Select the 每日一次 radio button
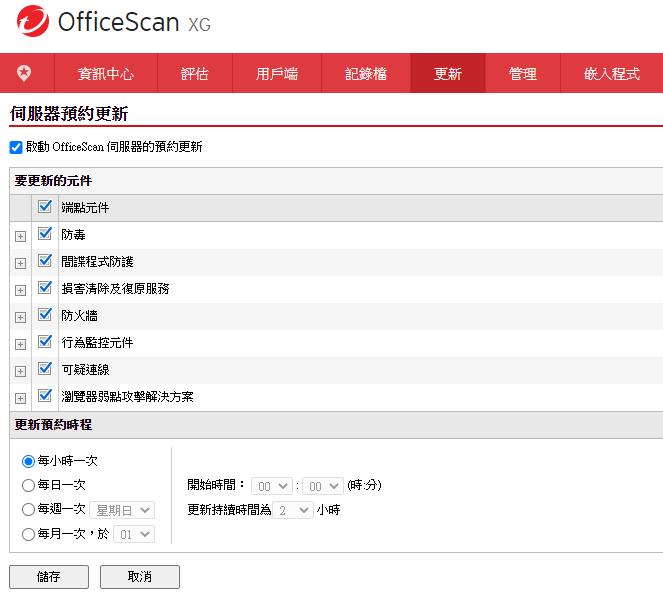The width and height of the screenshot is (663, 610). point(28,485)
